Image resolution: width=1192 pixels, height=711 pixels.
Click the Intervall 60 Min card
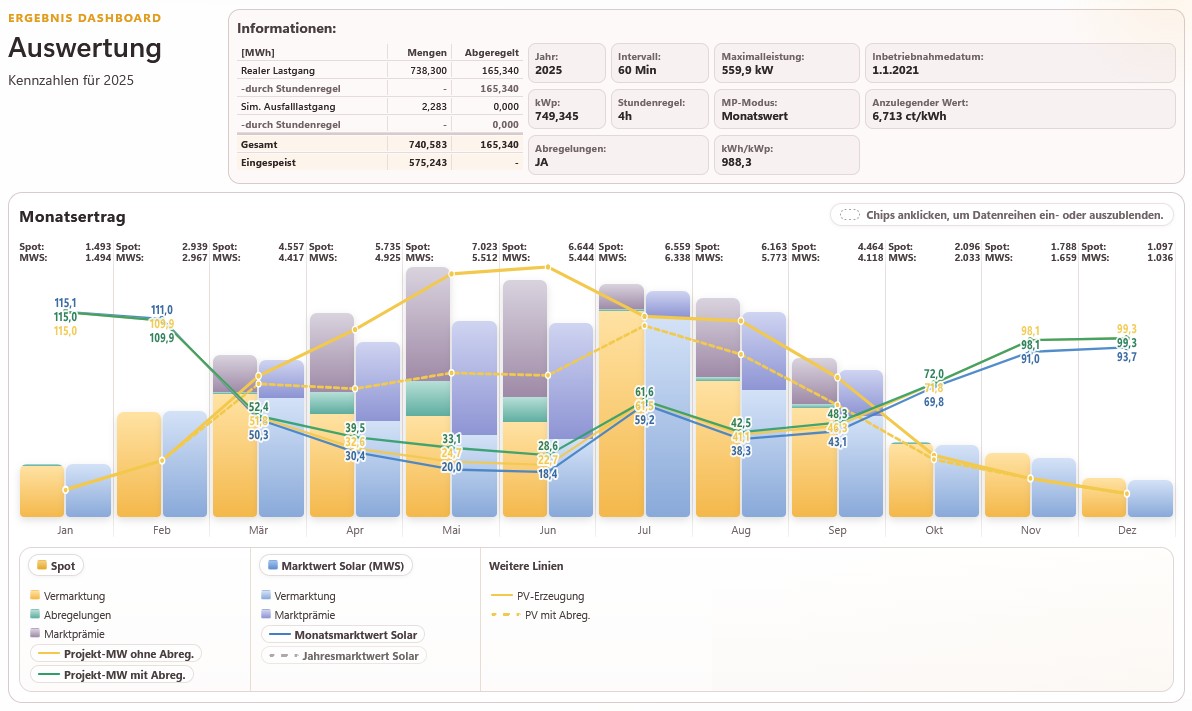(660, 63)
